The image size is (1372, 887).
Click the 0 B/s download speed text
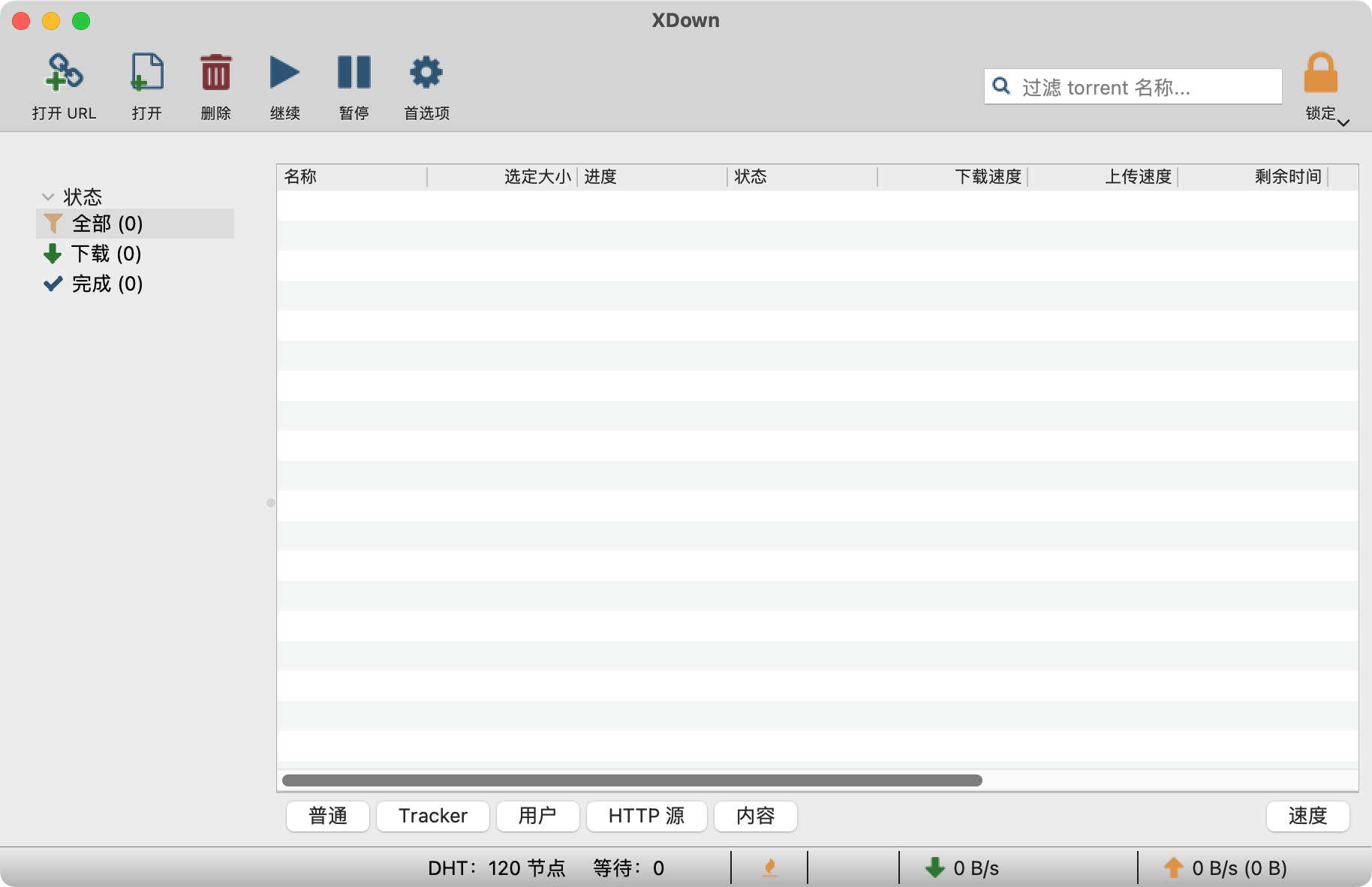tap(976, 868)
